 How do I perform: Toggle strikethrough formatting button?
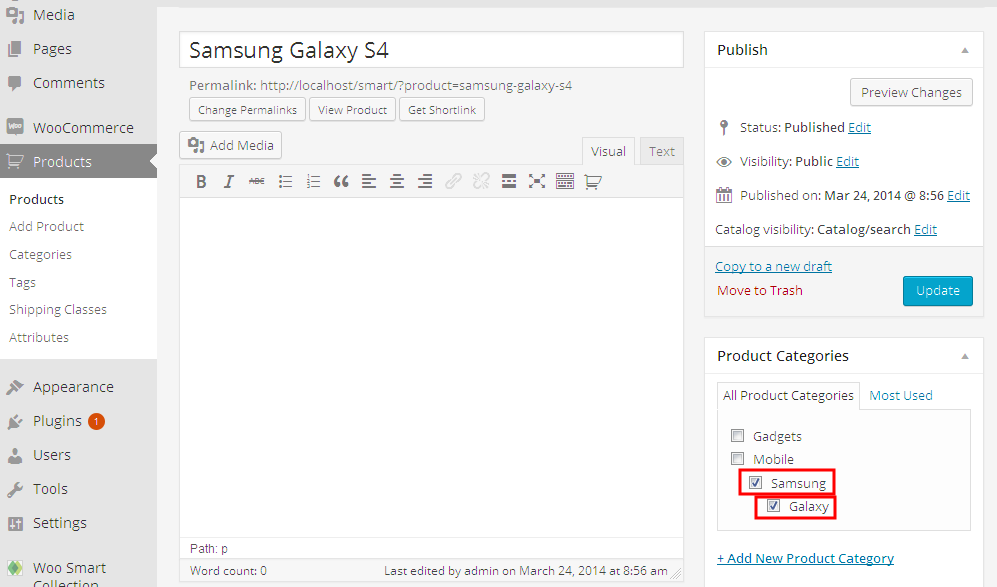(x=256, y=182)
